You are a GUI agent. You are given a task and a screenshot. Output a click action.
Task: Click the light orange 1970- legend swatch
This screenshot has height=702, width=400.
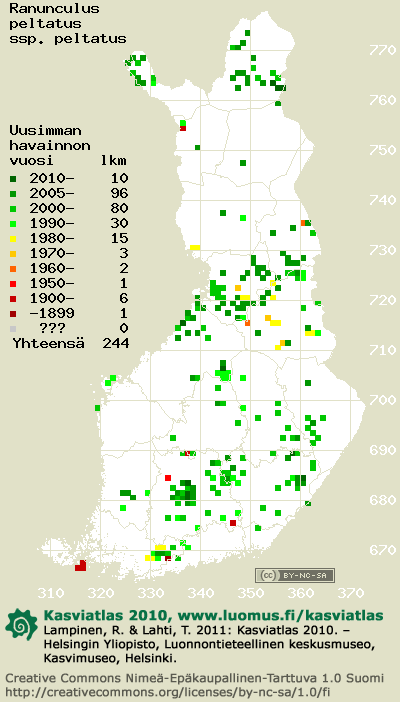pos(13,254)
